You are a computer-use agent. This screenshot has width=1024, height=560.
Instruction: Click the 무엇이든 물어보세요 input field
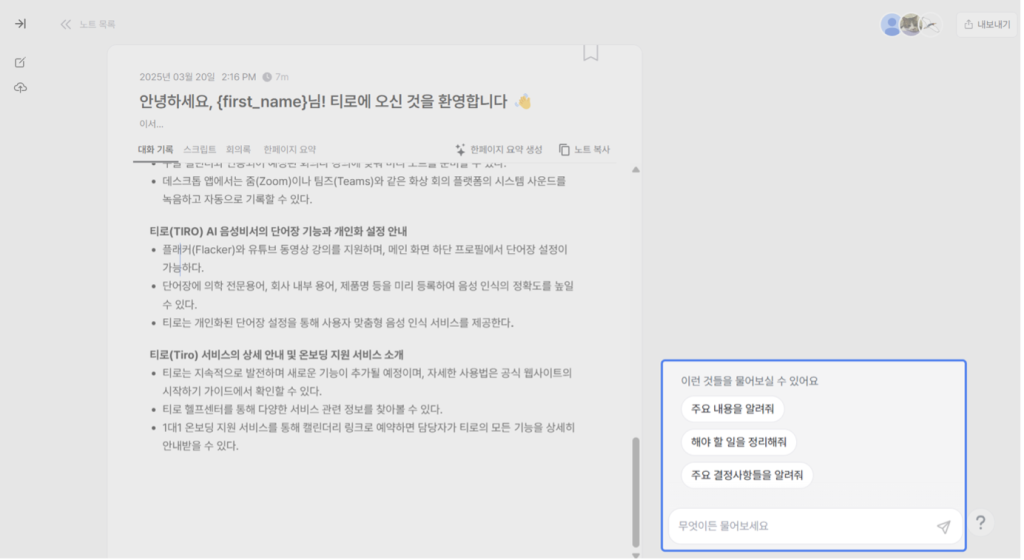tap(800, 526)
